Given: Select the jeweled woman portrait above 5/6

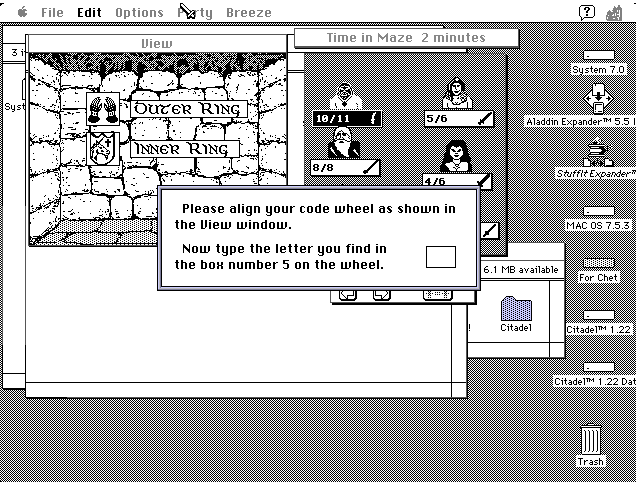Looking at the screenshot, I should click(x=457, y=93).
